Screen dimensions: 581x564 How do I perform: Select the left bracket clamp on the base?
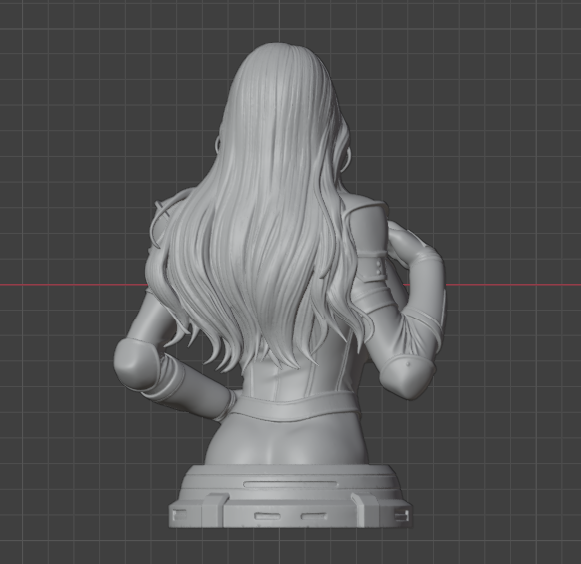click(214, 510)
